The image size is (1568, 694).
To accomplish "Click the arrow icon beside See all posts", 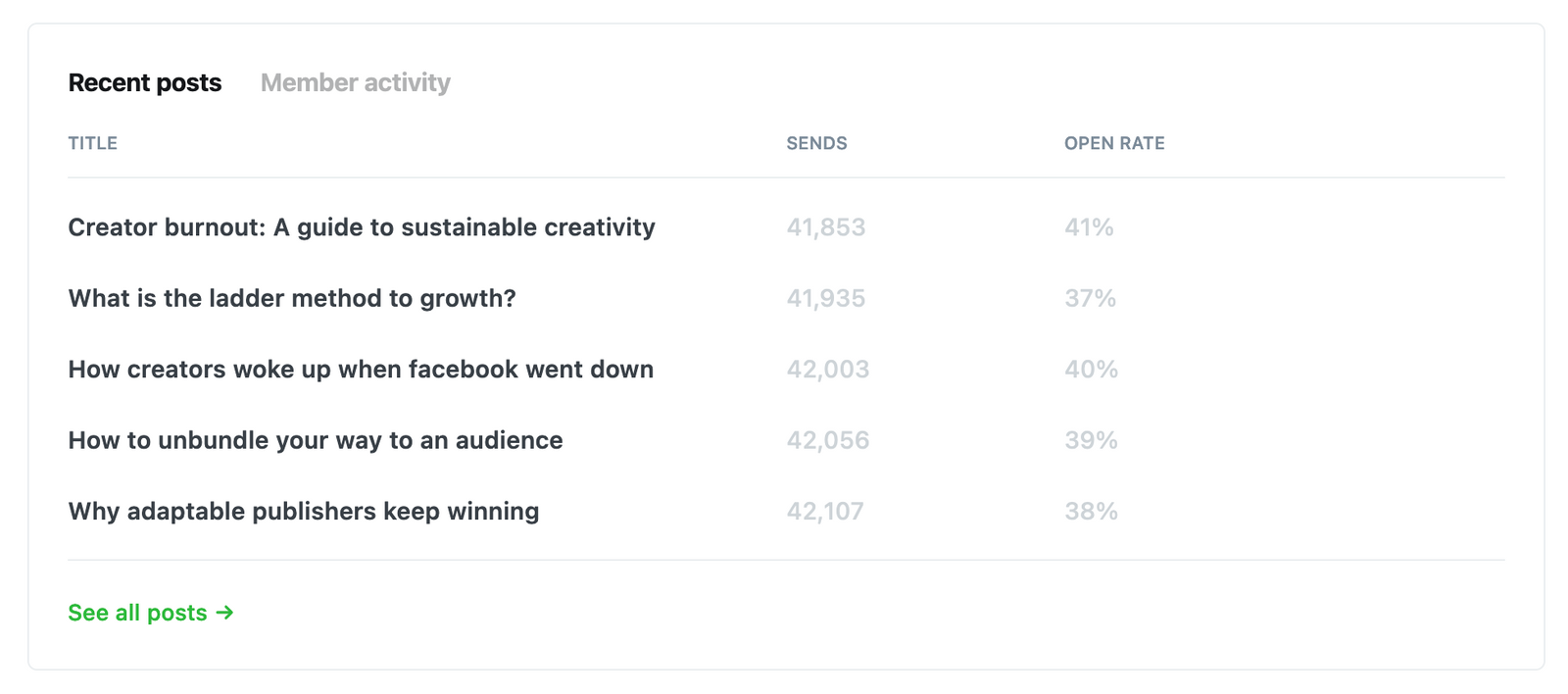I will (x=225, y=613).
